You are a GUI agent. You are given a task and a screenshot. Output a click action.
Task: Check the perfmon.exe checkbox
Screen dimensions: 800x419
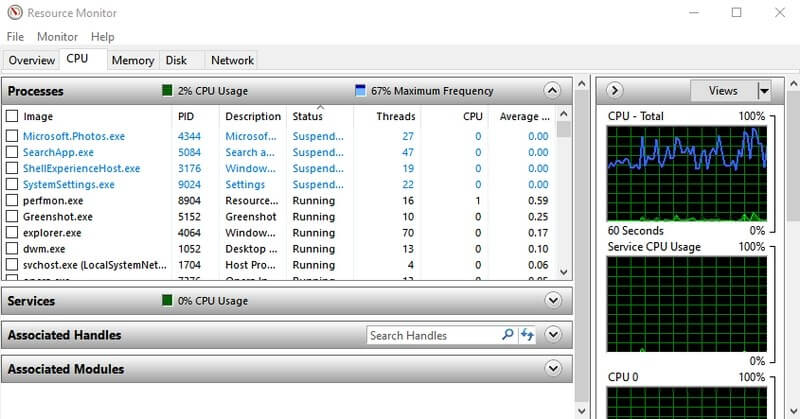point(12,201)
